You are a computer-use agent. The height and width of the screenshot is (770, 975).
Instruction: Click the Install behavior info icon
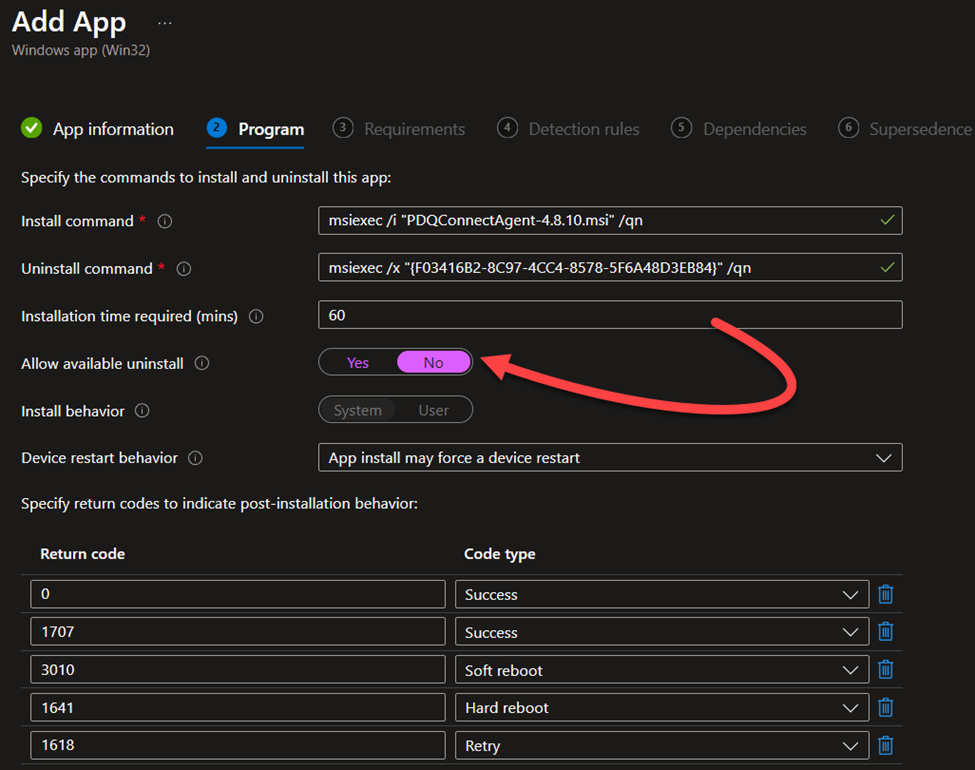(142, 411)
